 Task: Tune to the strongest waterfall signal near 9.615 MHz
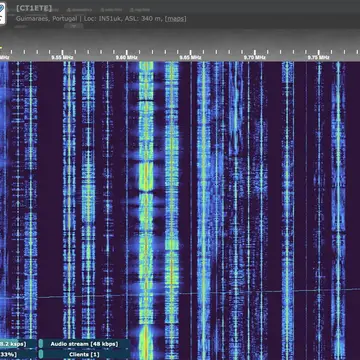pyautogui.click(x=146, y=210)
